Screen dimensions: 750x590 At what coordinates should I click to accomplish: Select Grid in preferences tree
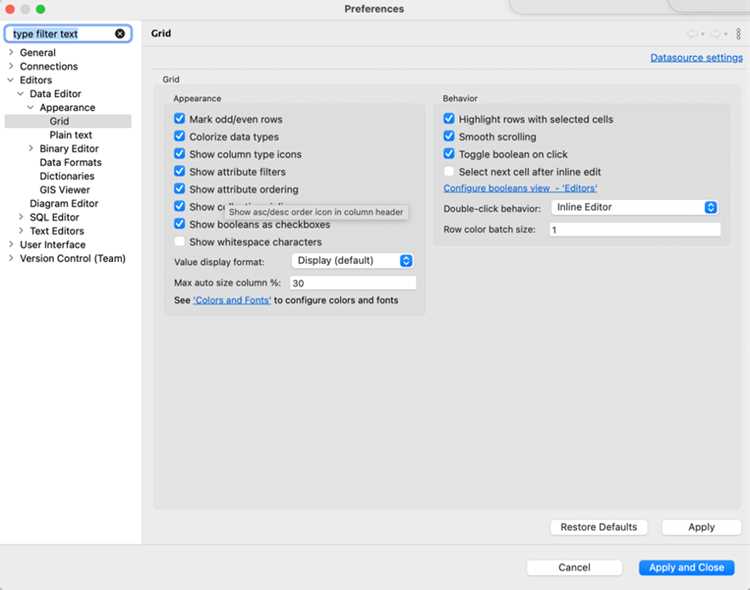[59, 121]
